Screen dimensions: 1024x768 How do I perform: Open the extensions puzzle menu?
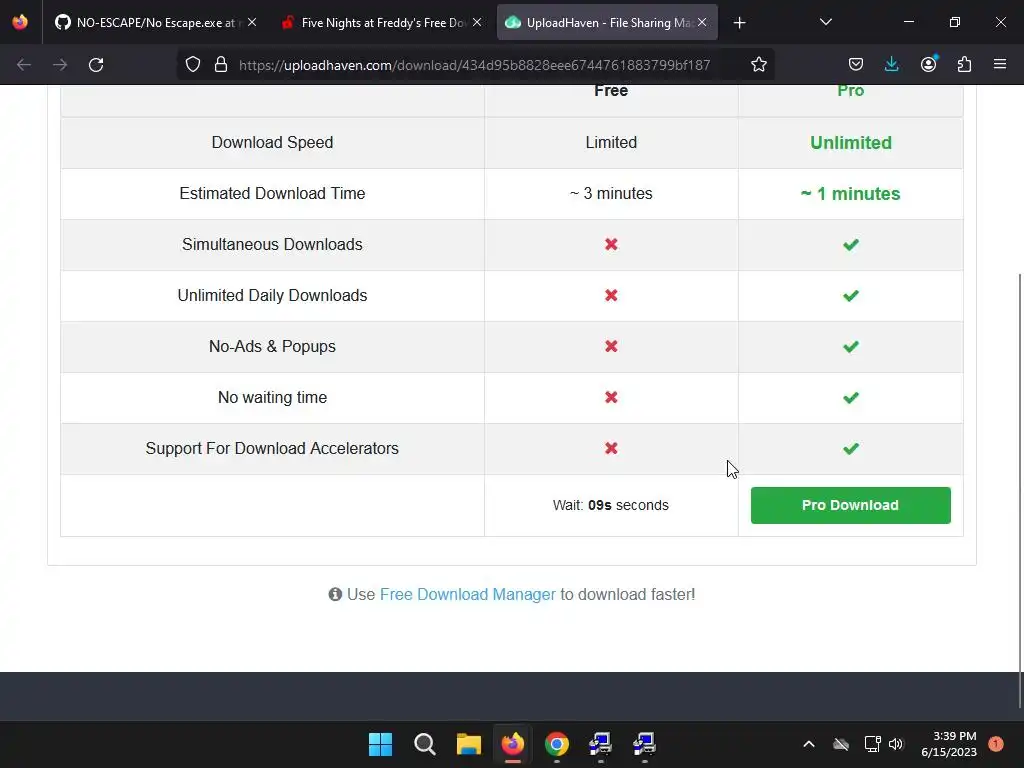tap(964, 65)
